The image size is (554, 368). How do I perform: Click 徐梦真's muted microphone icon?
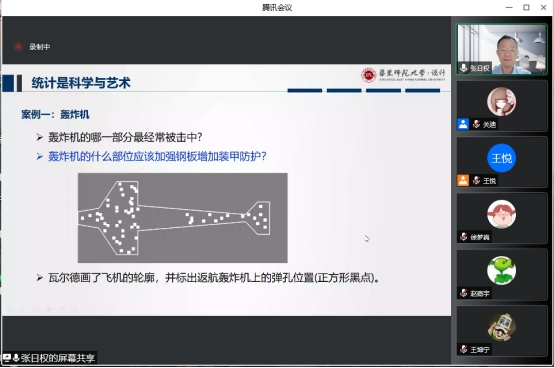pos(464,236)
